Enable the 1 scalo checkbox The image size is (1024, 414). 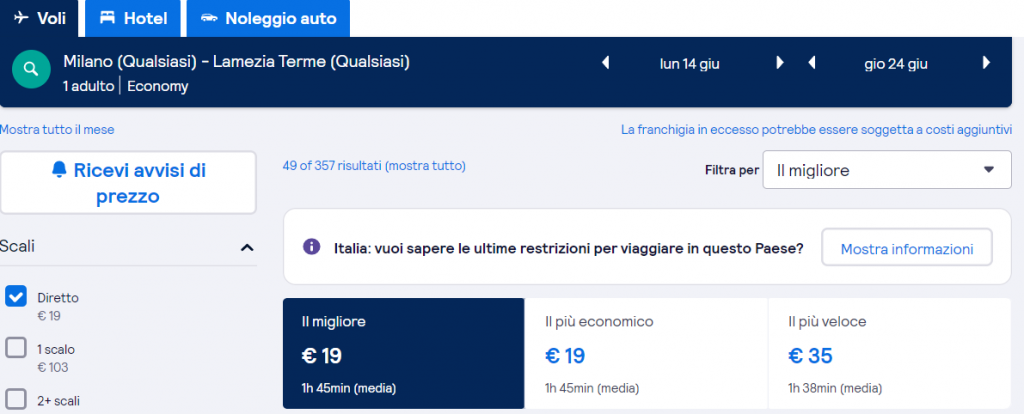pyautogui.click(x=16, y=348)
